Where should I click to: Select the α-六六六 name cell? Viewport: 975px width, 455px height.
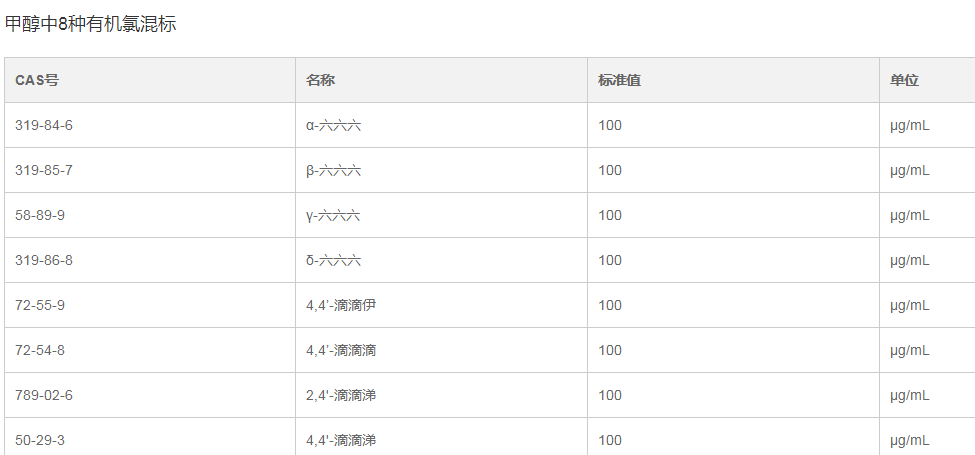(x=333, y=125)
